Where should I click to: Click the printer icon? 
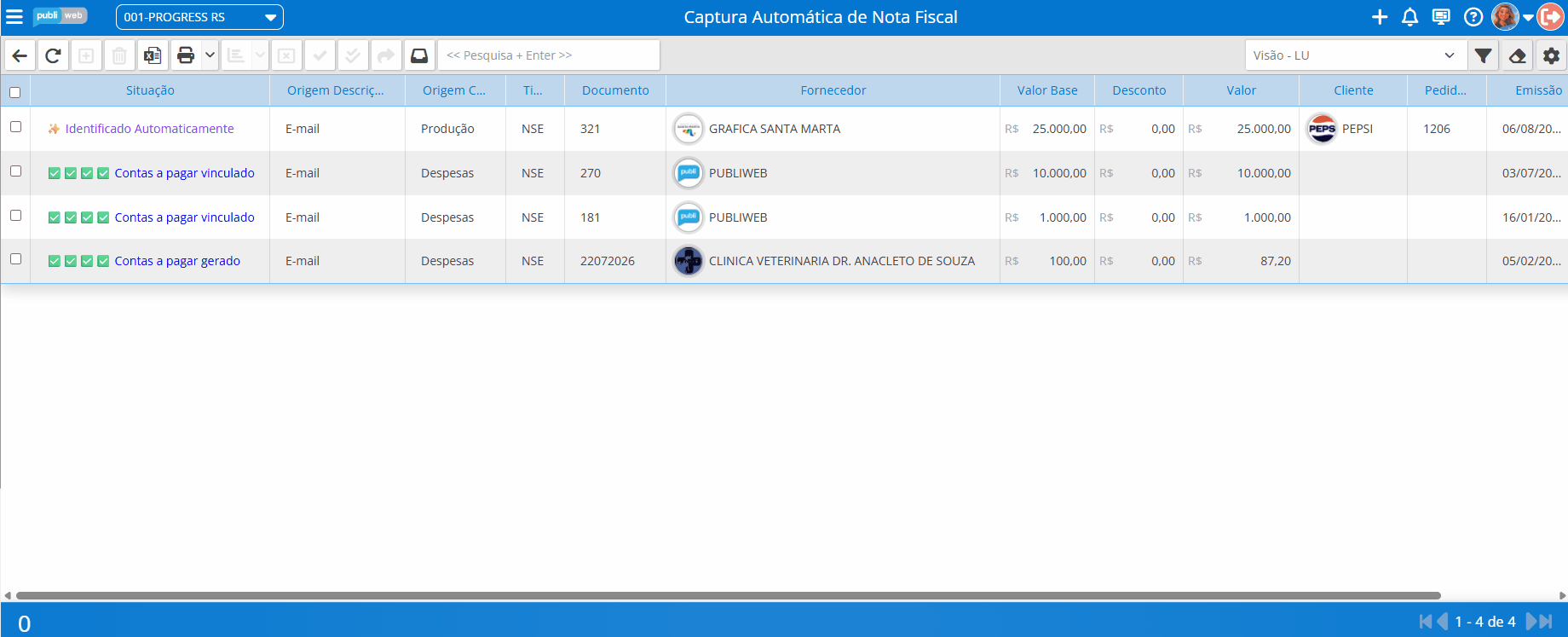186,55
